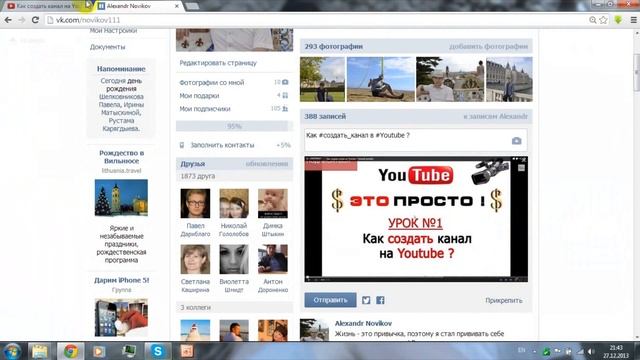The image size is (640, 360).
Task: Click the обновления link in Друзья
Action: [267, 164]
